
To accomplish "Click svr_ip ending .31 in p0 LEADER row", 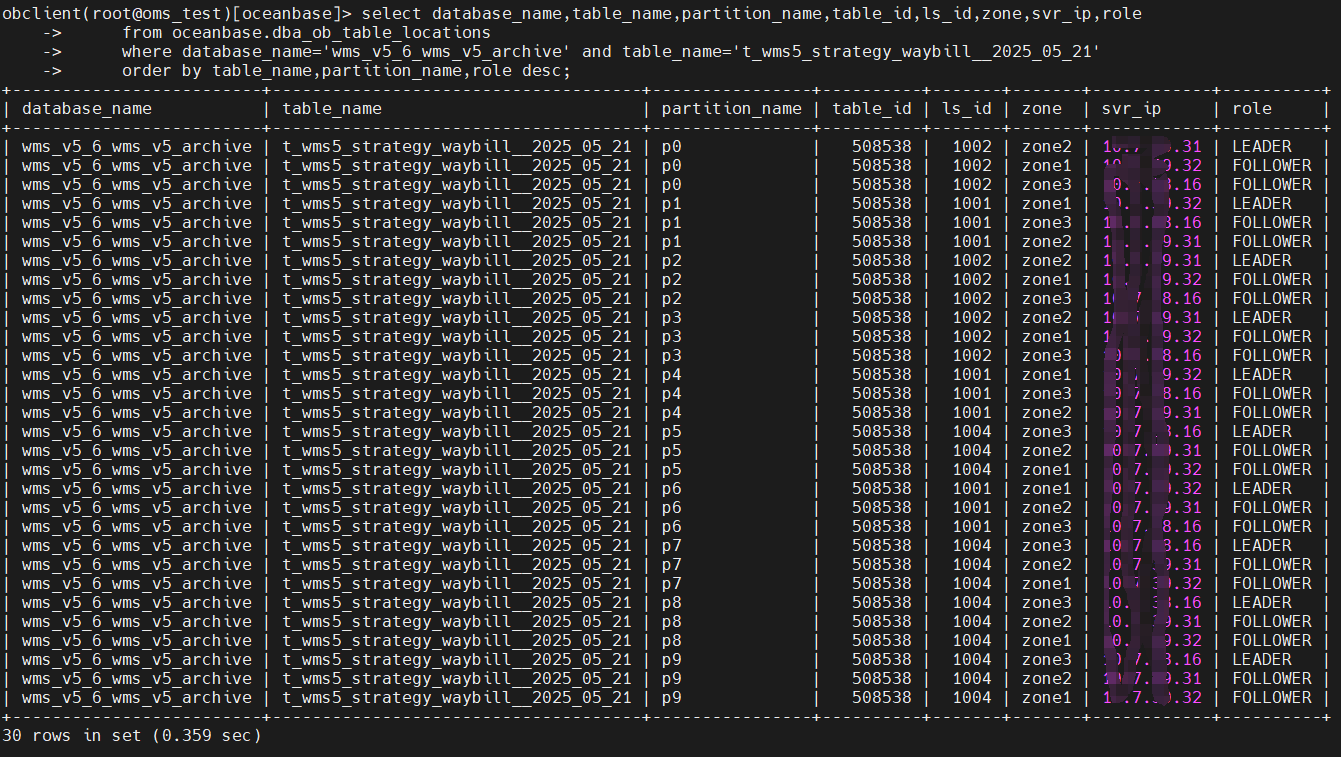I will coord(1152,147).
